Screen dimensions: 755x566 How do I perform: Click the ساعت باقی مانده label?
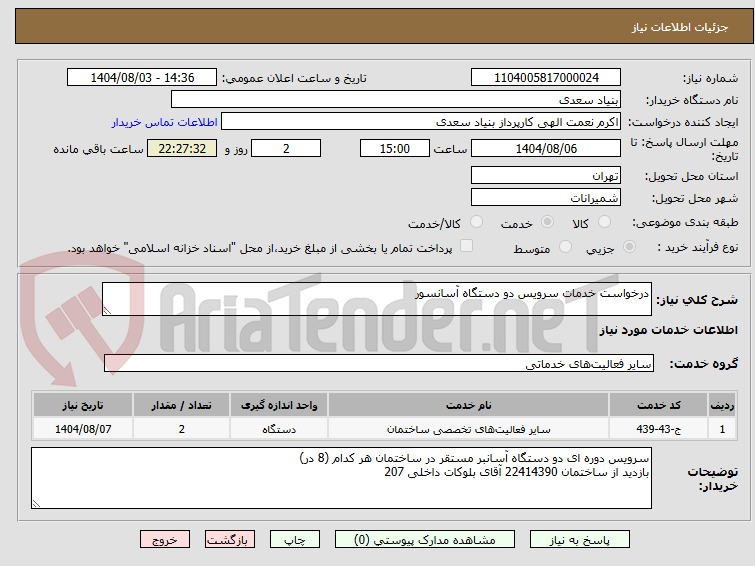[98, 149]
